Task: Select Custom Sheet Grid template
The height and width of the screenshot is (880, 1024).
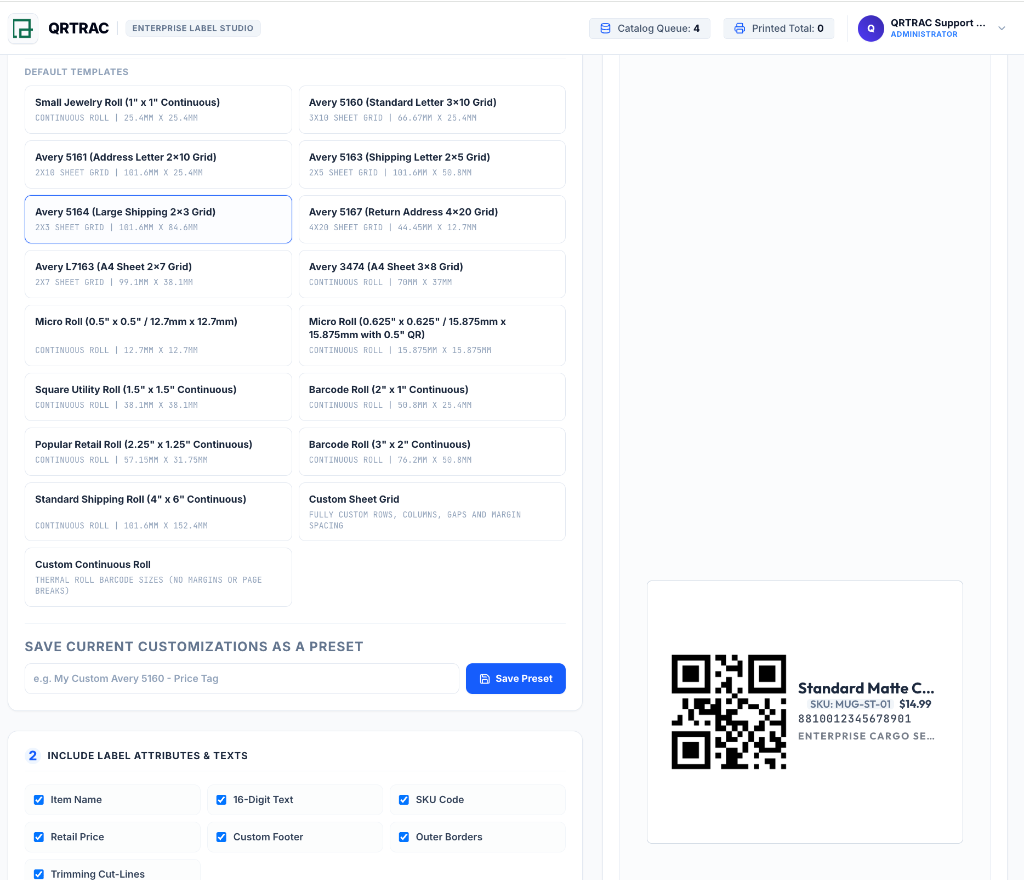Action: 432,512
